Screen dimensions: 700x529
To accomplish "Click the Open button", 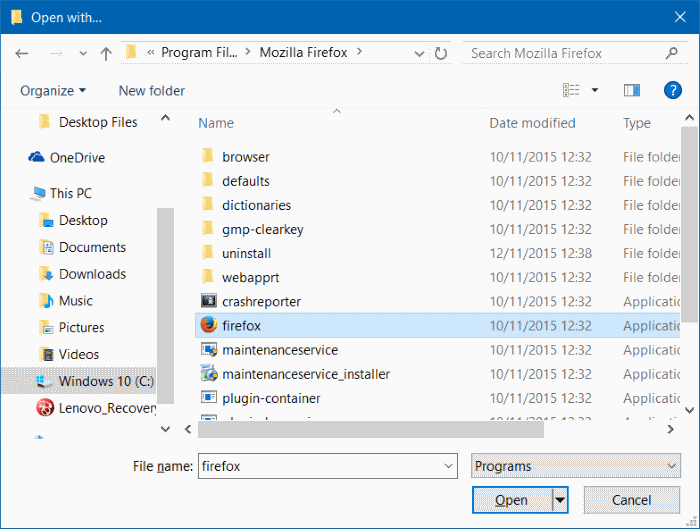I will click(512, 500).
